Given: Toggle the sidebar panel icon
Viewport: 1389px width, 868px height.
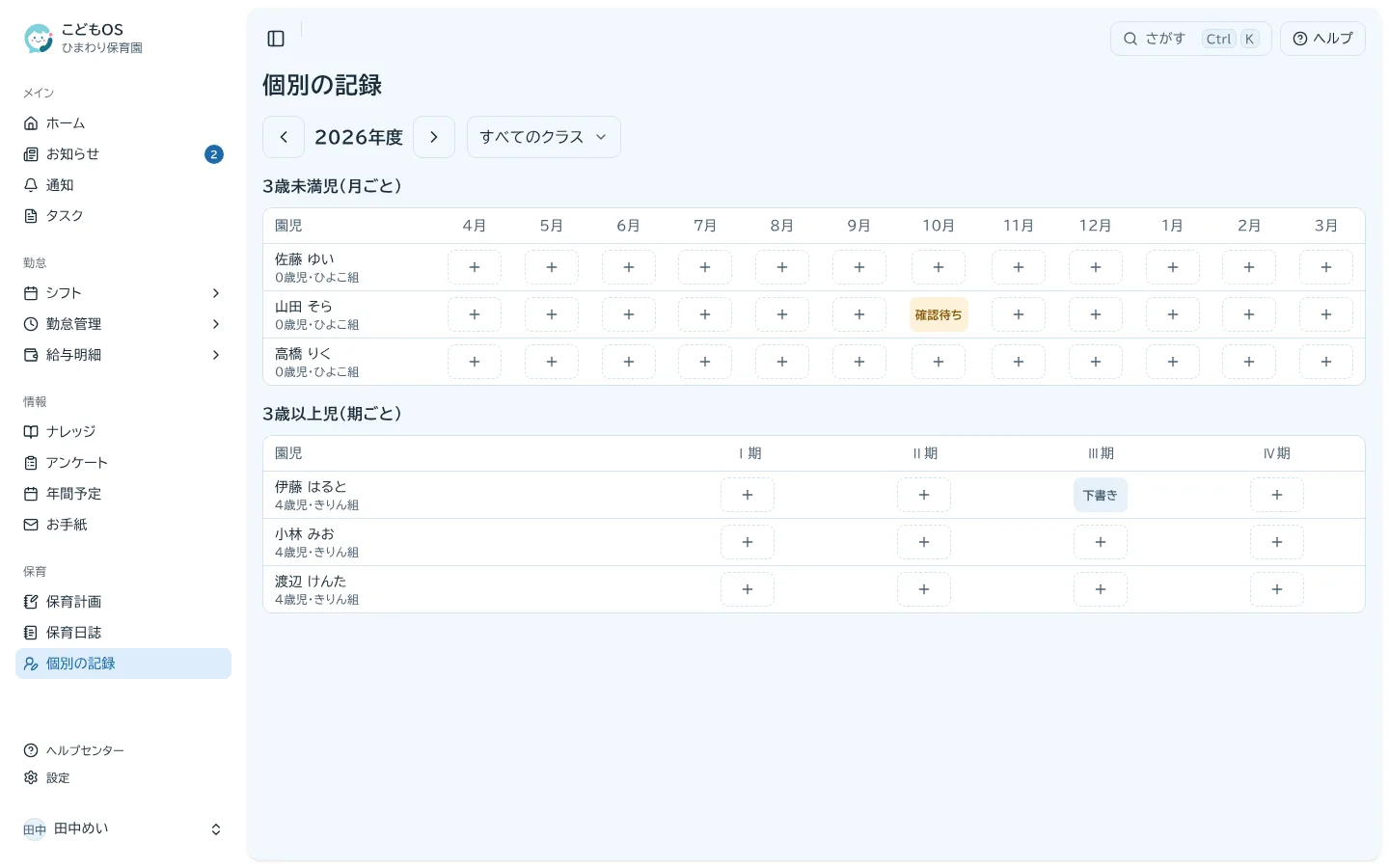Looking at the screenshot, I should (x=276, y=39).
